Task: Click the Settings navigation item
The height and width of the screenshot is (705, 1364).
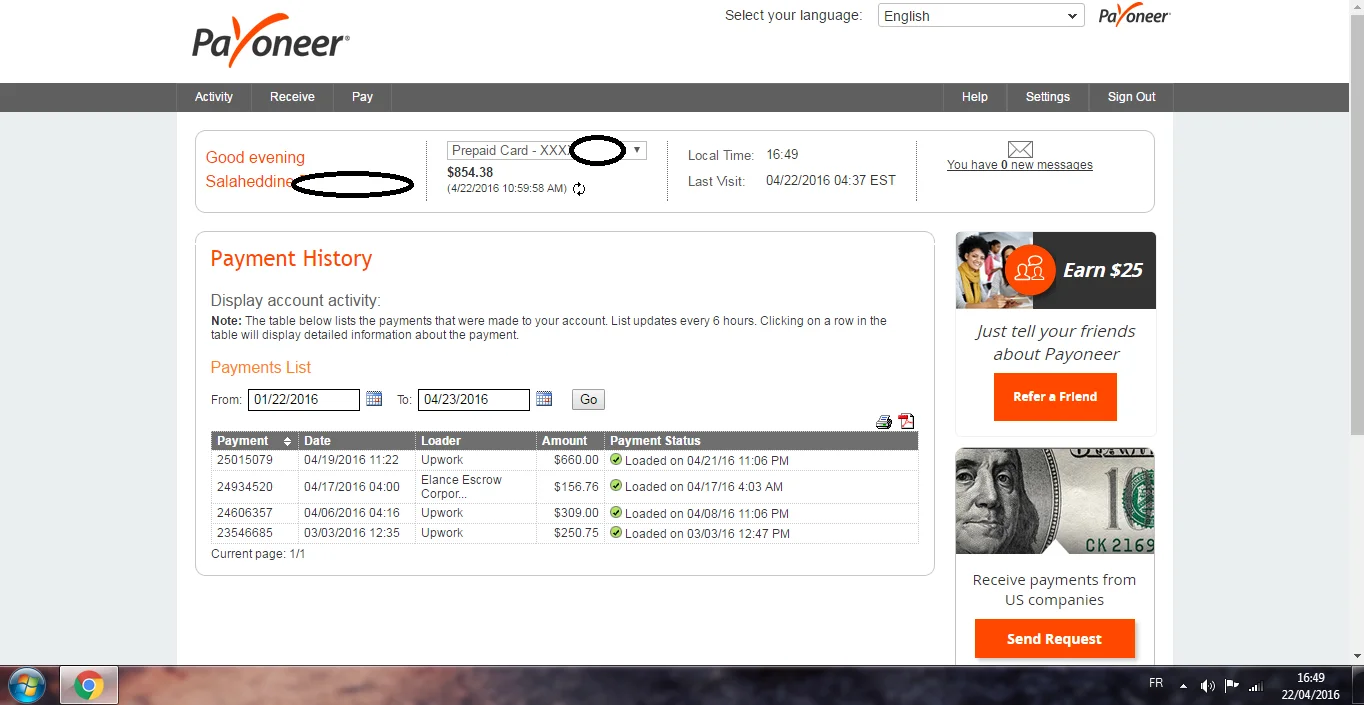Action: tap(1047, 97)
